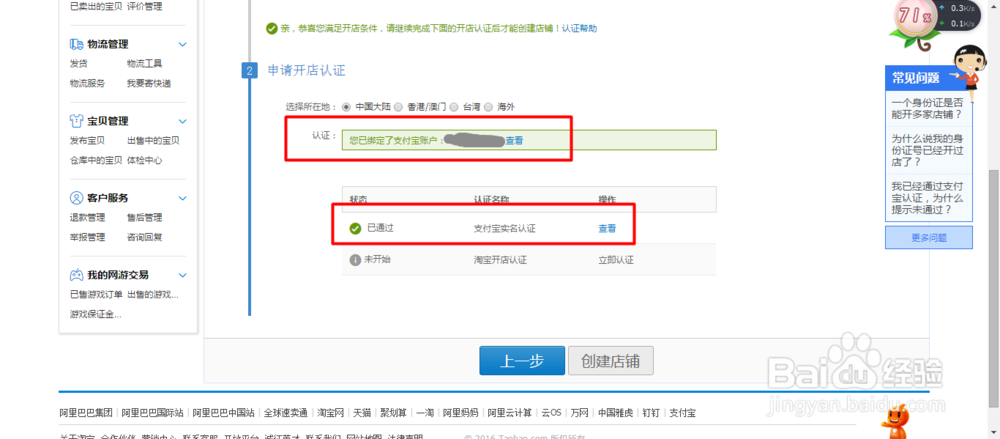Open footer link 万网
Viewport: 1000px width, 439px height.
tap(580, 413)
